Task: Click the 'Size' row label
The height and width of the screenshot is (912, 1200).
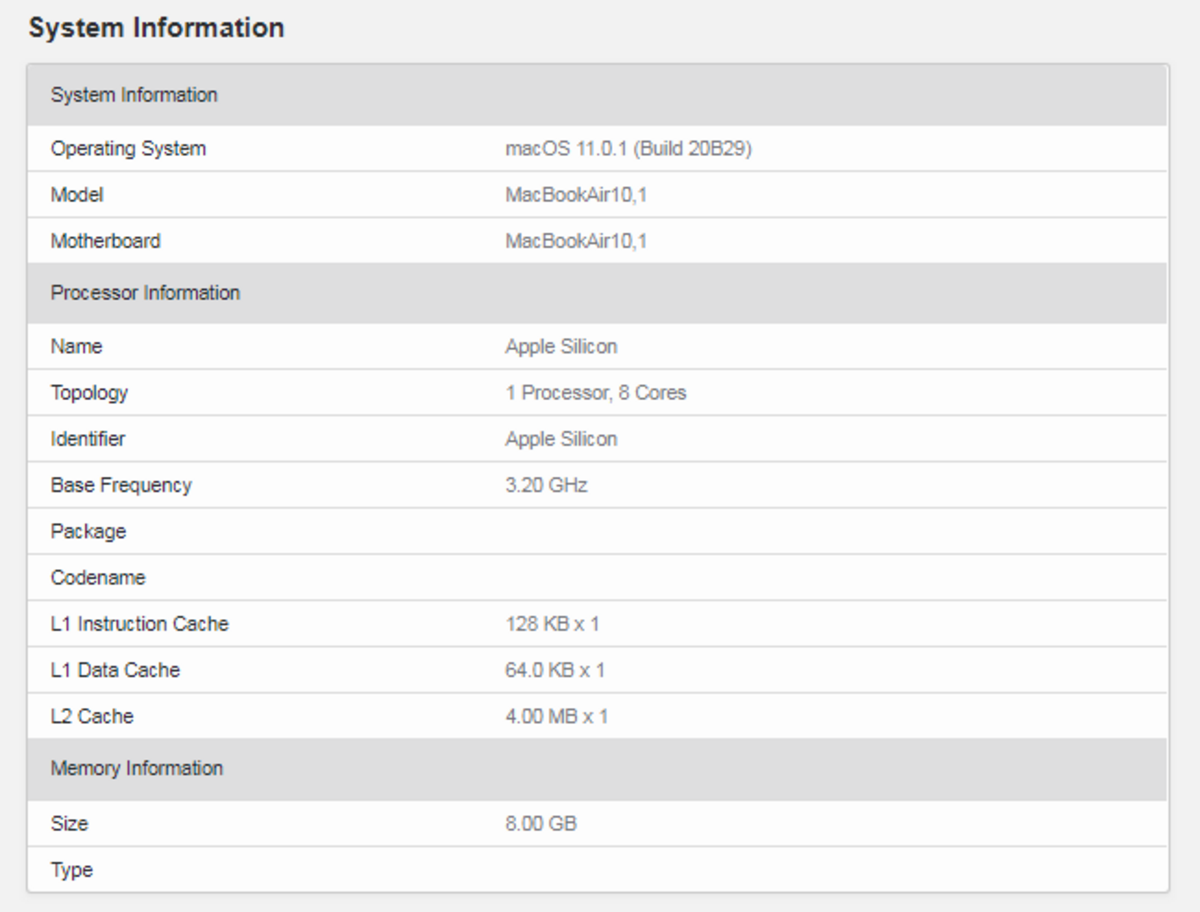Action: point(69,824)
